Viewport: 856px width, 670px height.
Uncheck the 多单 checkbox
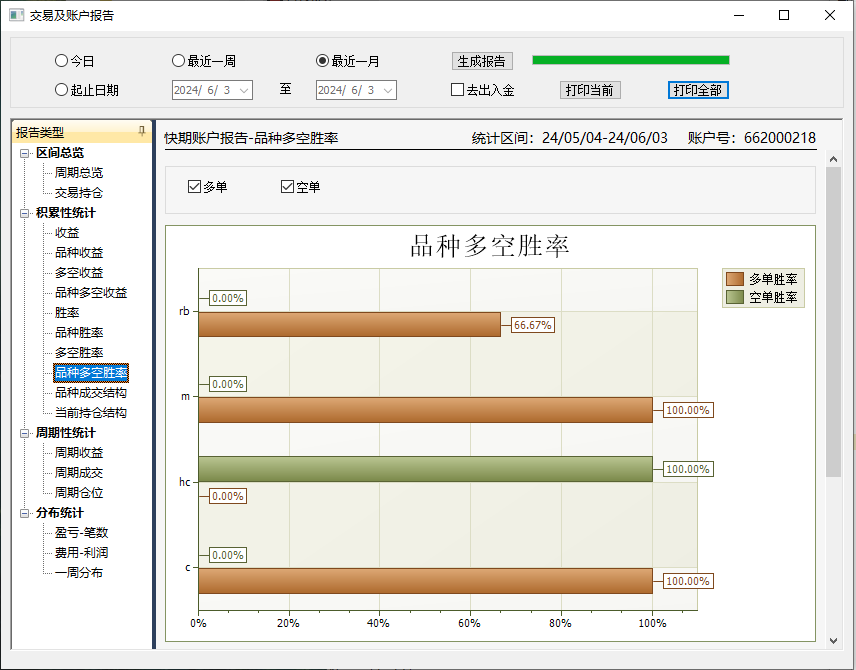pyautogui.click(x=195, y=187)
